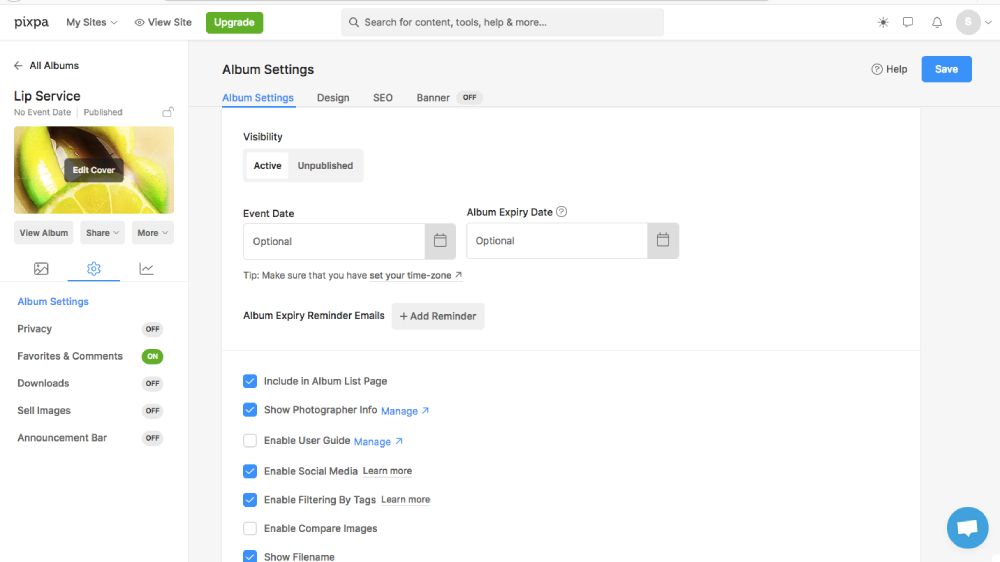This screenshot has height=562, width=1000.
Task: Open Event Date calendar picker
Action: 440,241
